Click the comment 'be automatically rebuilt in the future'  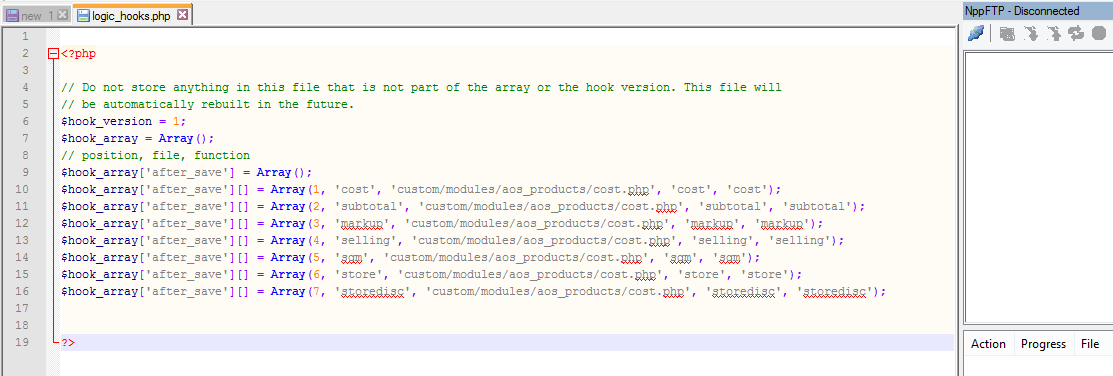click(207, 104)
